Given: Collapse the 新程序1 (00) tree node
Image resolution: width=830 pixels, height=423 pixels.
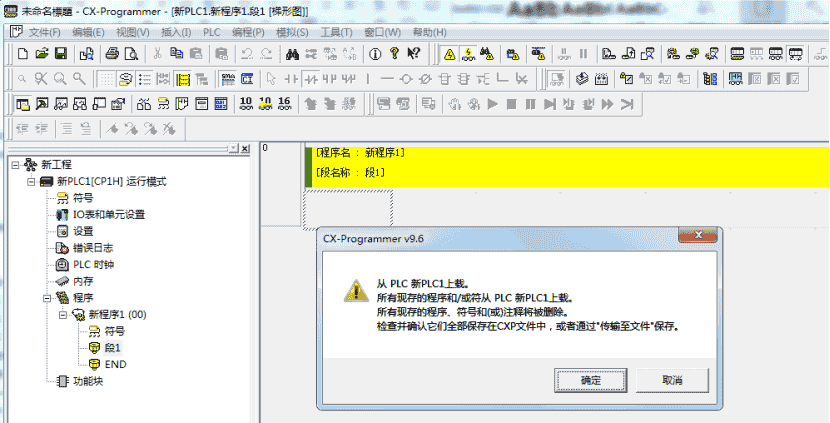Looking at the screenshot, I should point(63,315).
